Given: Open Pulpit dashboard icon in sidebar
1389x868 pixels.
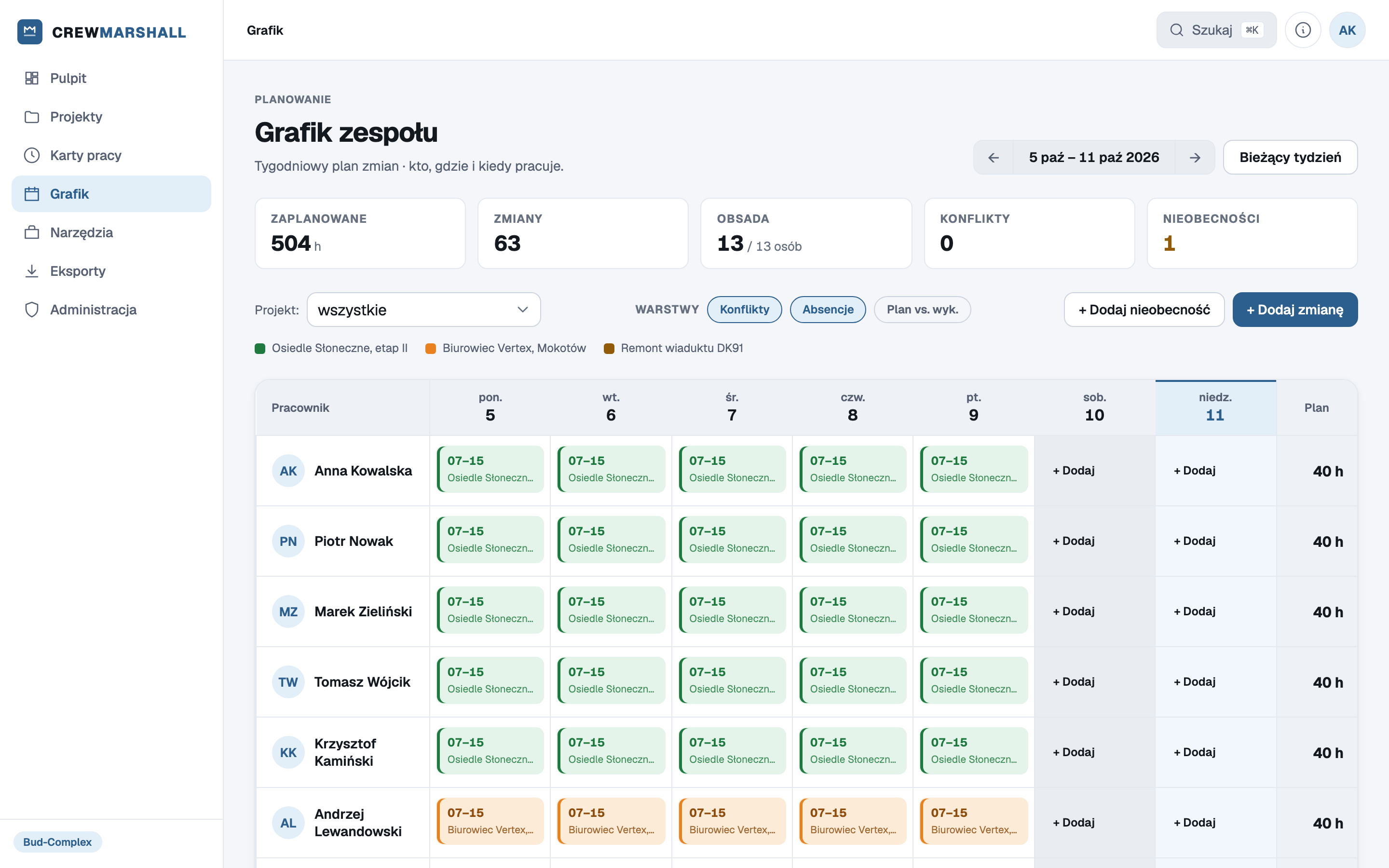Looking at the screenshot, I should tap(31, 78).
